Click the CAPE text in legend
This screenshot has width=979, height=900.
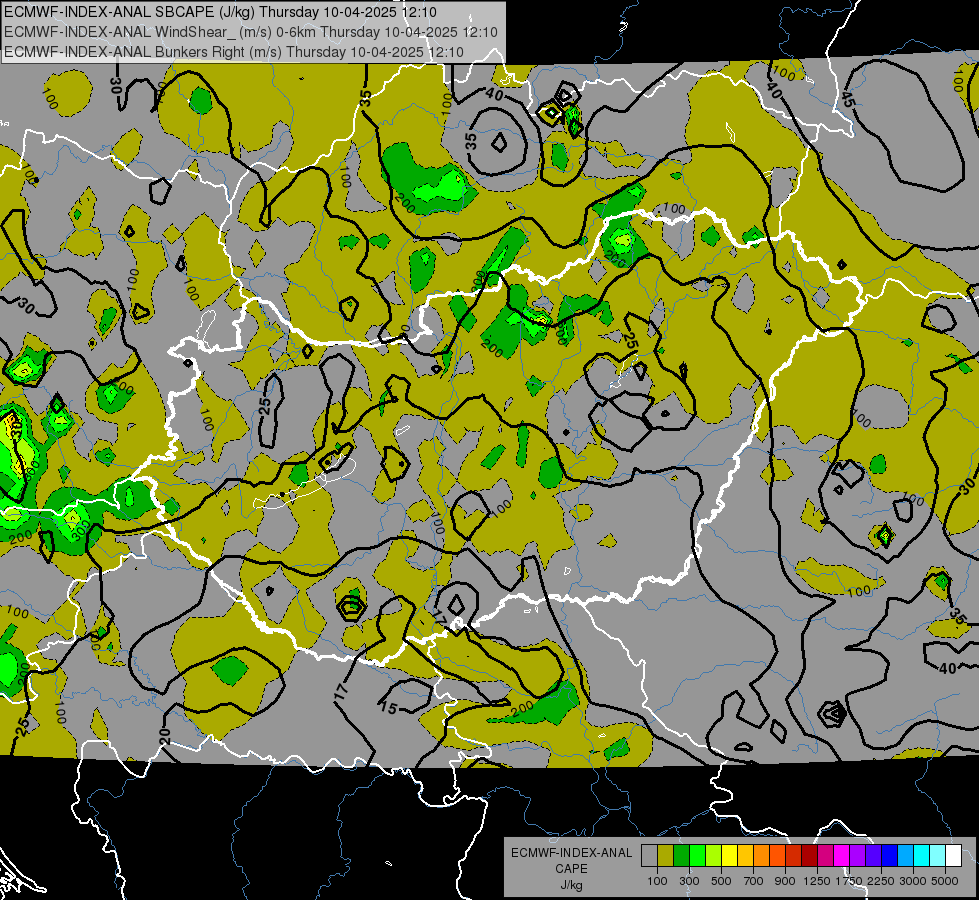coord(572,868)
